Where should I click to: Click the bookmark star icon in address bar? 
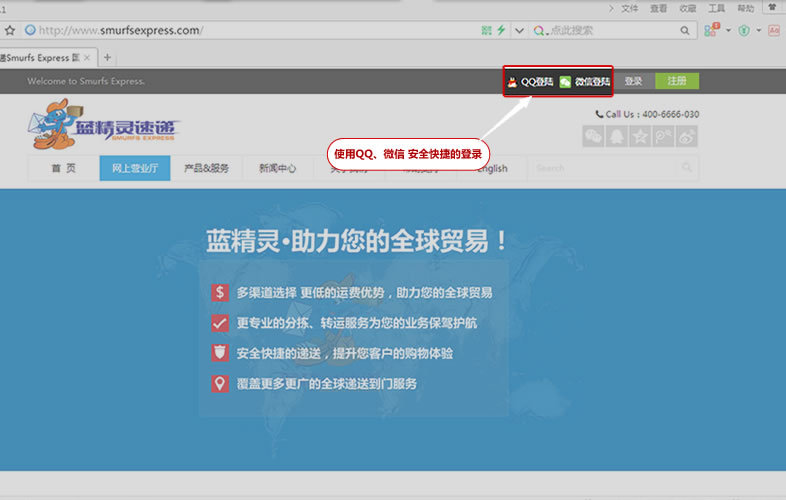coord(10,31)
